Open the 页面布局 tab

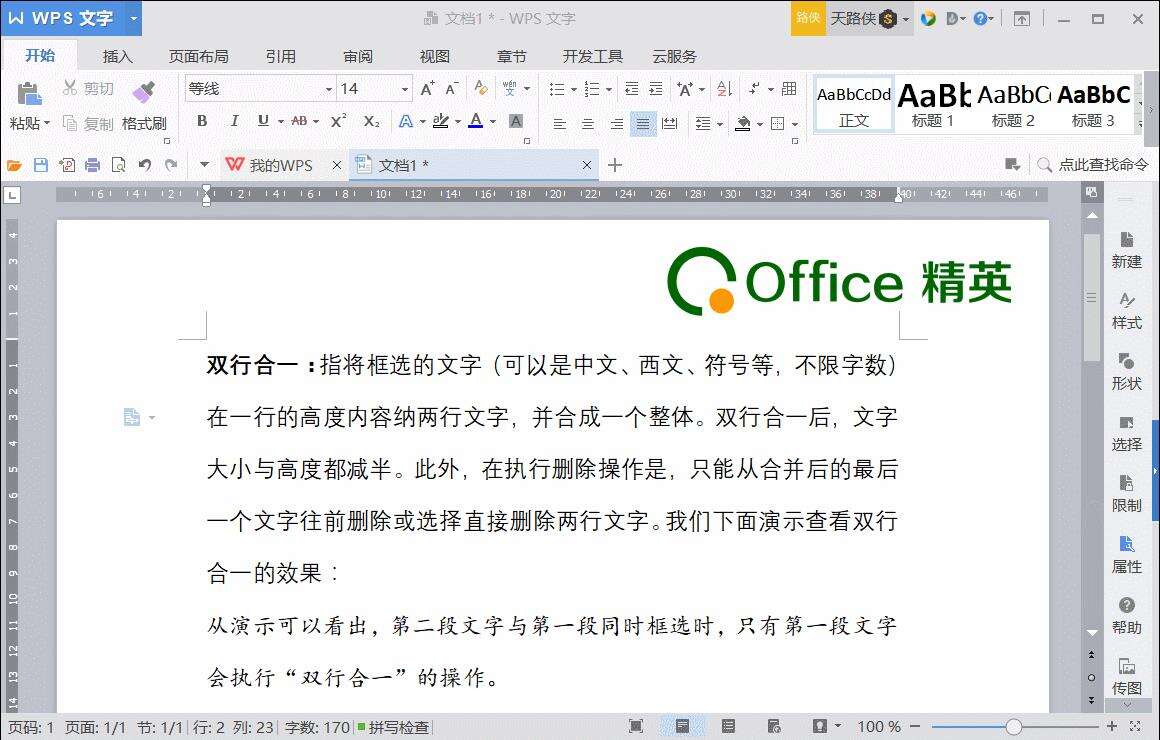pyautogui.click(x=198, y=56)
